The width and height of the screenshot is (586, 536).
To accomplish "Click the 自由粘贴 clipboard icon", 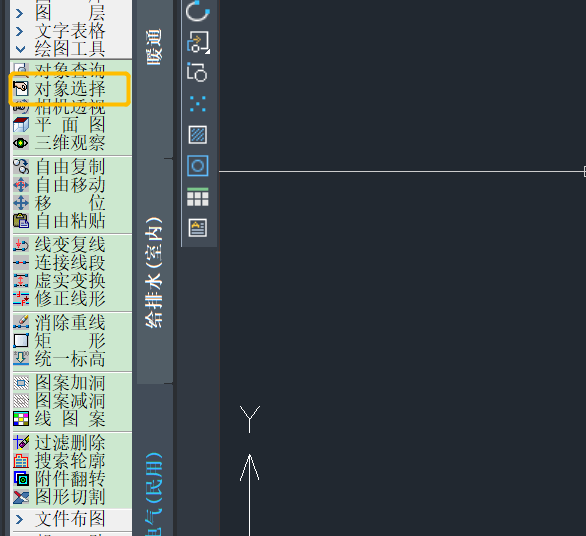I will [x=21, y=221].
